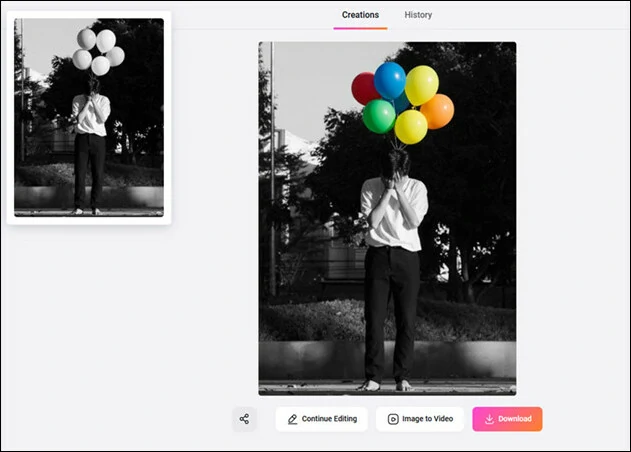631x452 pixels.
Task: Click the large colorized balloons result image
Action: tap(387, 219)
